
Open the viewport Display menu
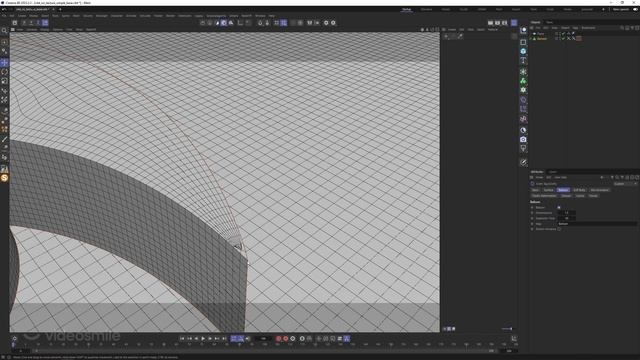coord(44,29)
